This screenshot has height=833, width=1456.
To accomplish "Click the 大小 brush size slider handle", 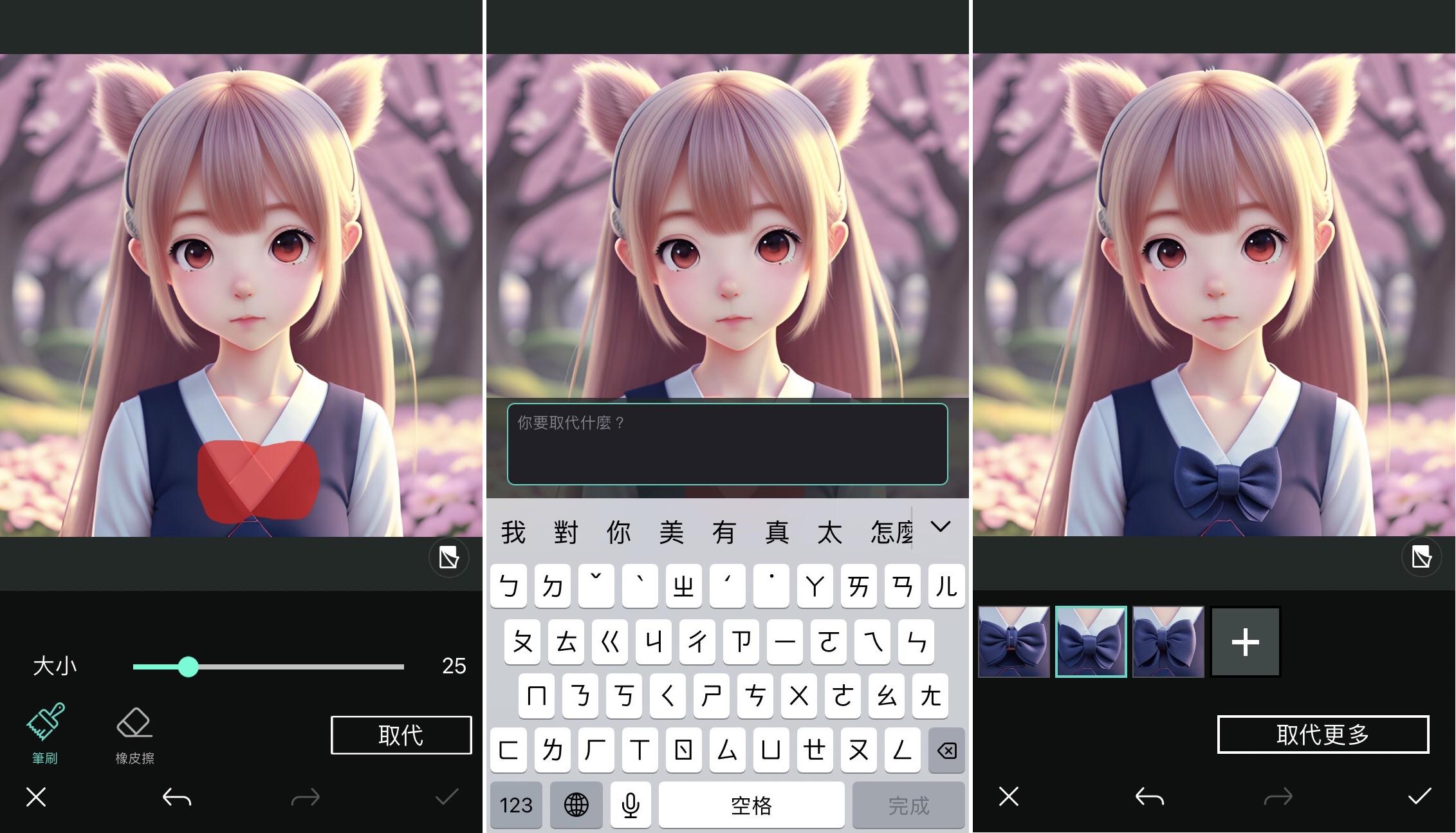I will click(x=188, y=667).
